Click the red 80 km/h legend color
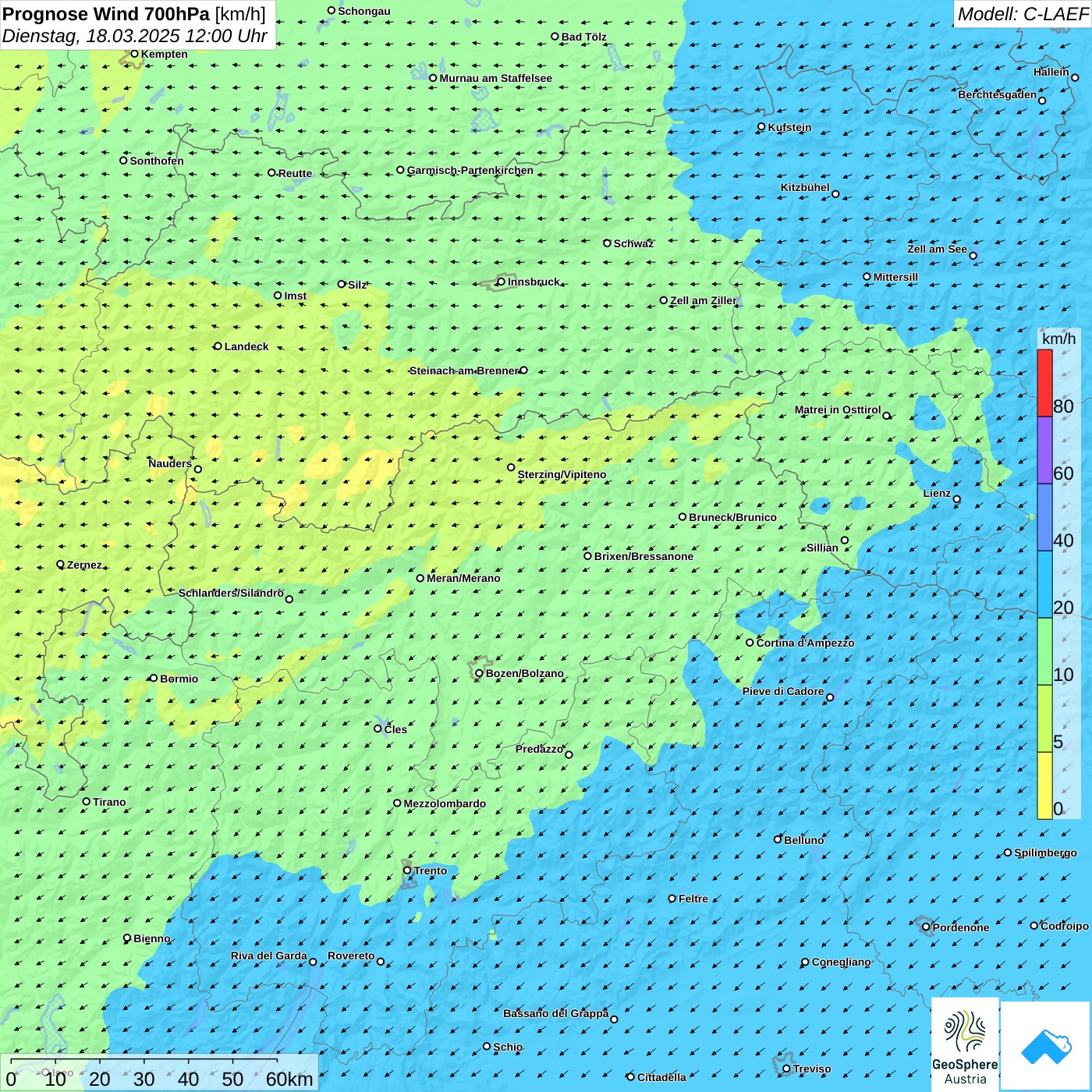1092x1092 pixels. click(1044, 382)
